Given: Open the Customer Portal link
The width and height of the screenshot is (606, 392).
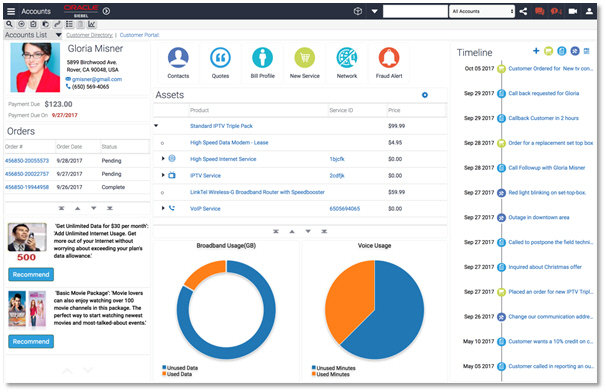Looking at the screenshot, I should click(139, 35).
